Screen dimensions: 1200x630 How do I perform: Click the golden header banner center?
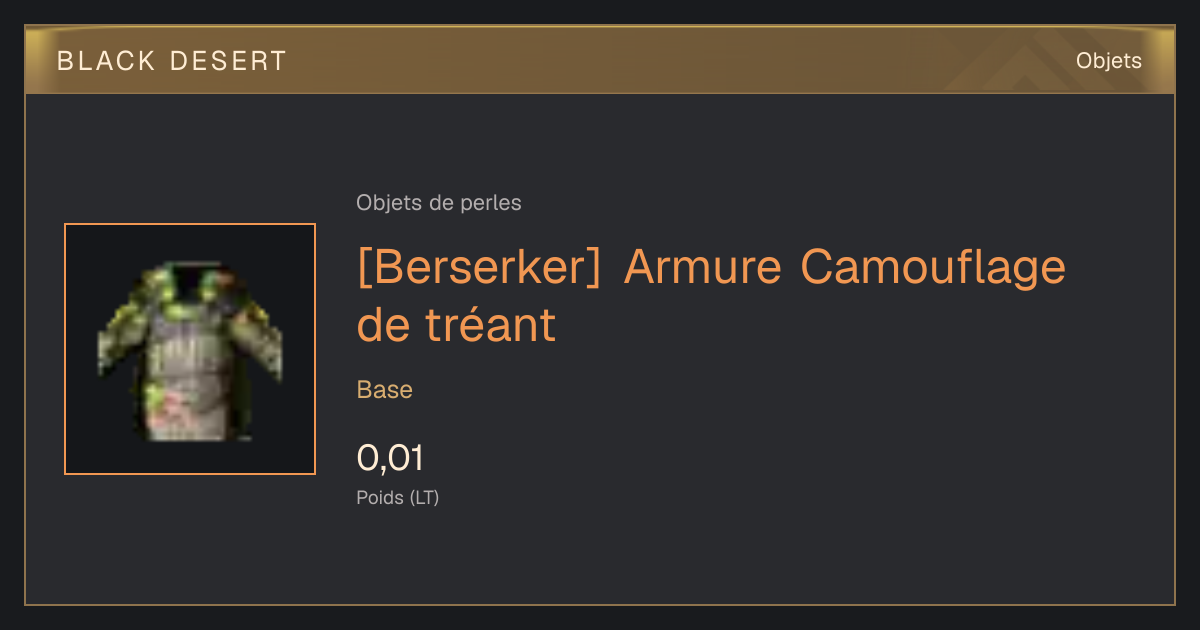point(600,60)
